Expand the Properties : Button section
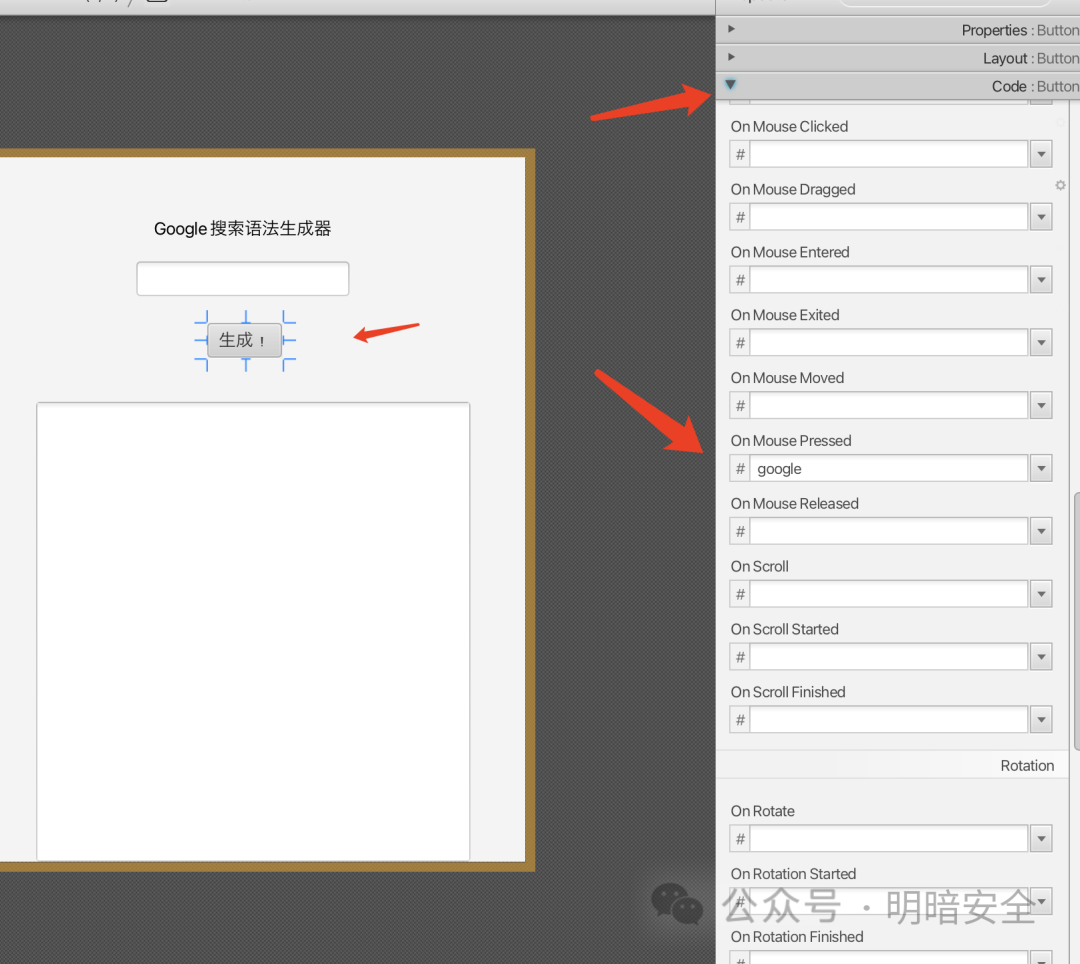The image size is (1080, 964). pos(897,30)
